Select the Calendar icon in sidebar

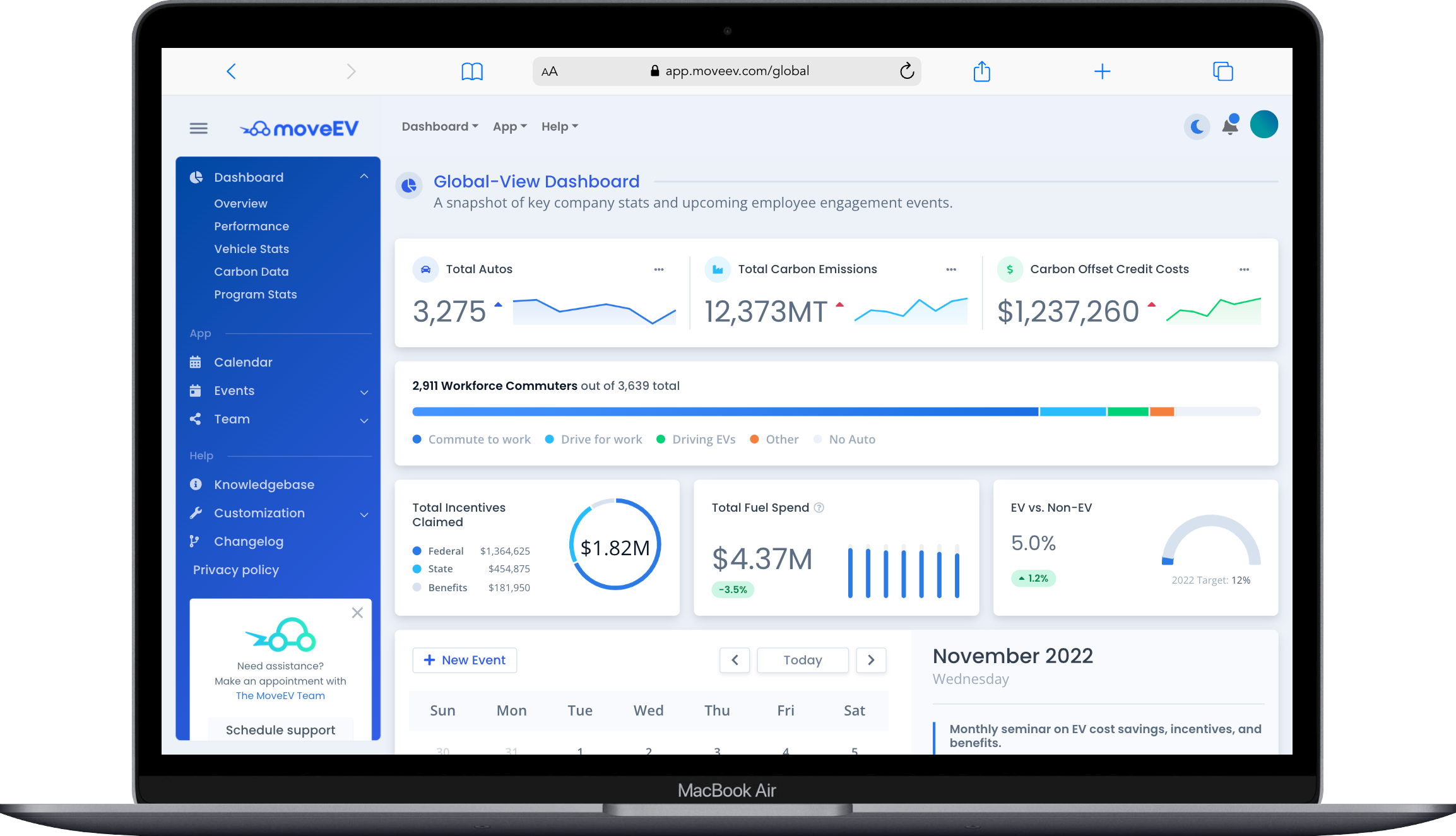click(x=196, y=362)
